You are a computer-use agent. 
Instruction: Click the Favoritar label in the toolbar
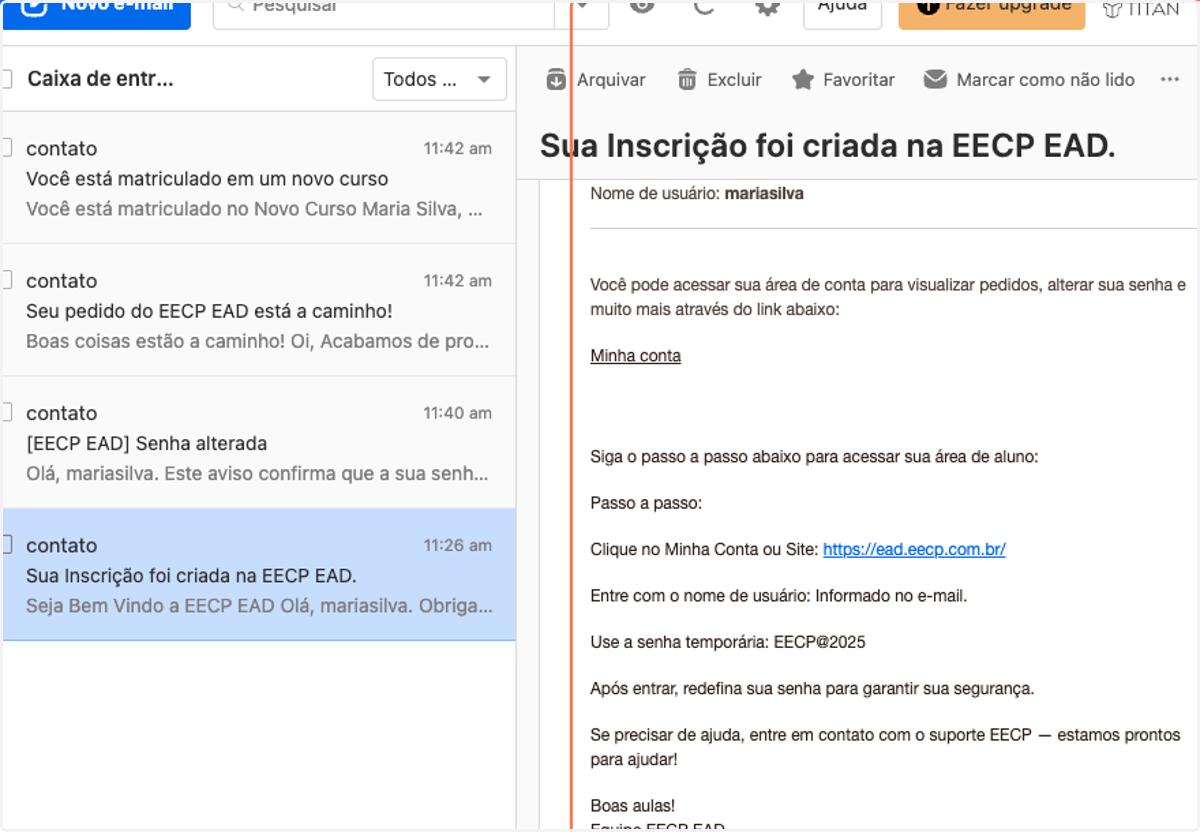[x=859, y=80]
